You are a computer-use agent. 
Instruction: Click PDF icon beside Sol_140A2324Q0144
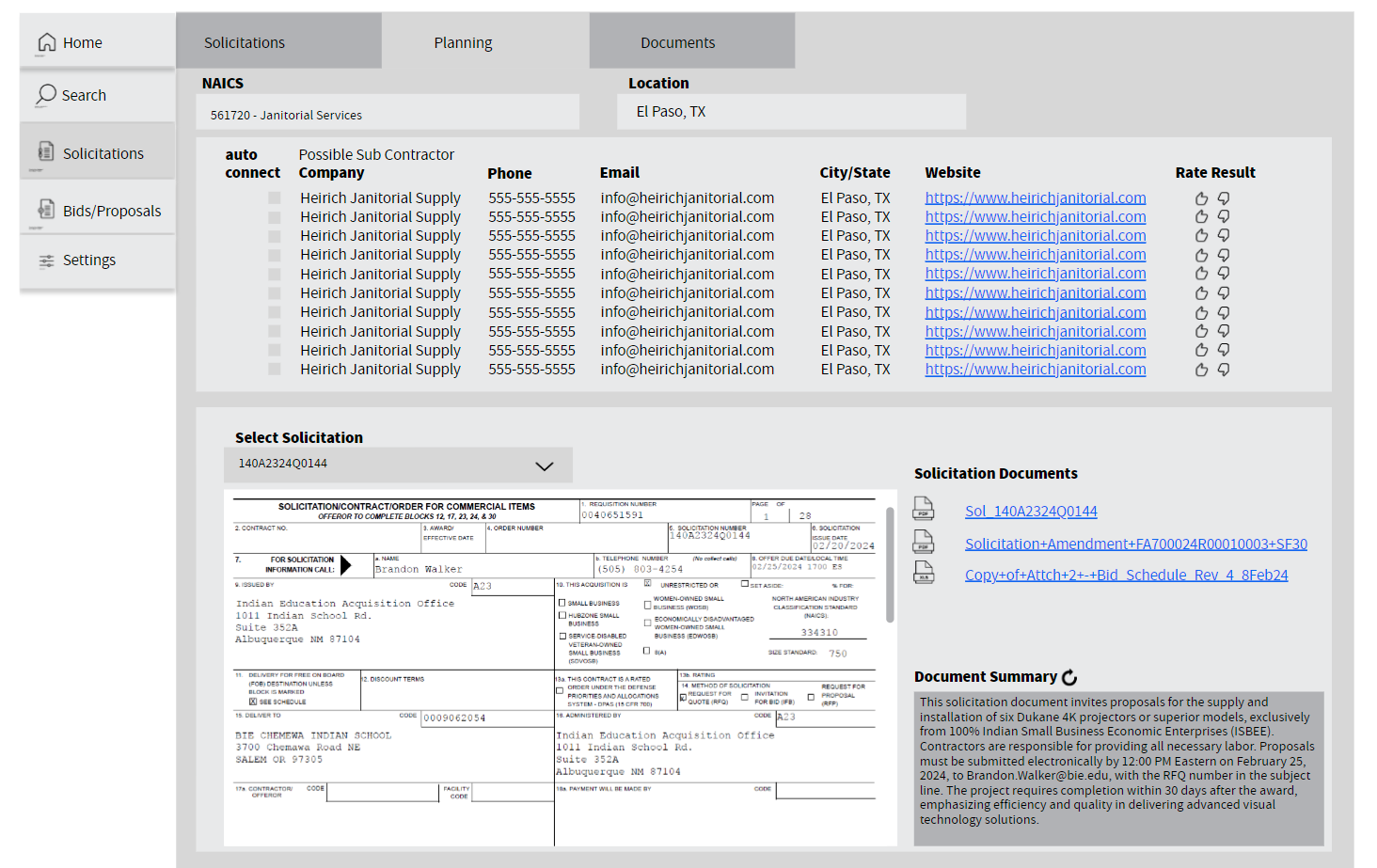(924, 509)
